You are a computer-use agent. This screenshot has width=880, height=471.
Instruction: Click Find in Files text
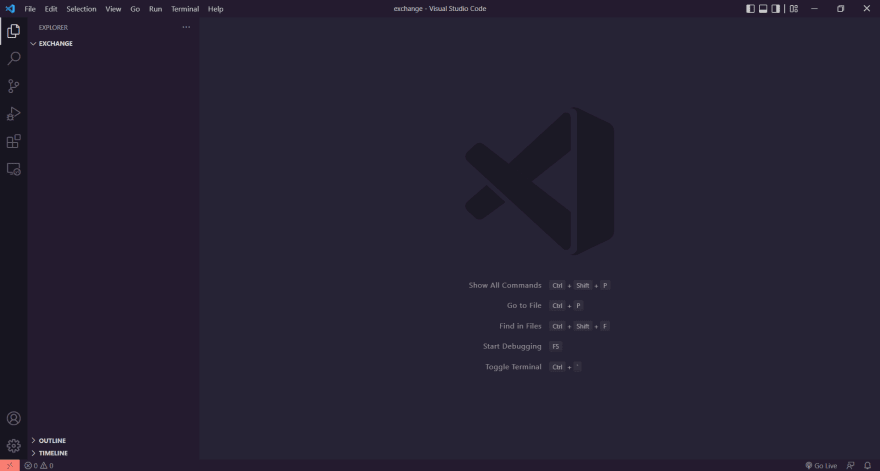520,326
